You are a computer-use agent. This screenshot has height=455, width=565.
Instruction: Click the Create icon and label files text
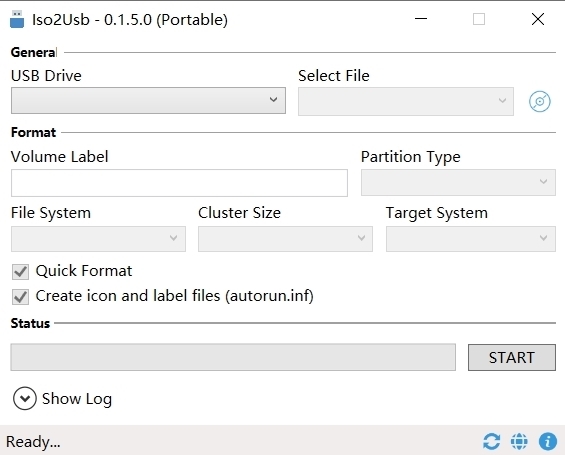(x=174, y=296)
